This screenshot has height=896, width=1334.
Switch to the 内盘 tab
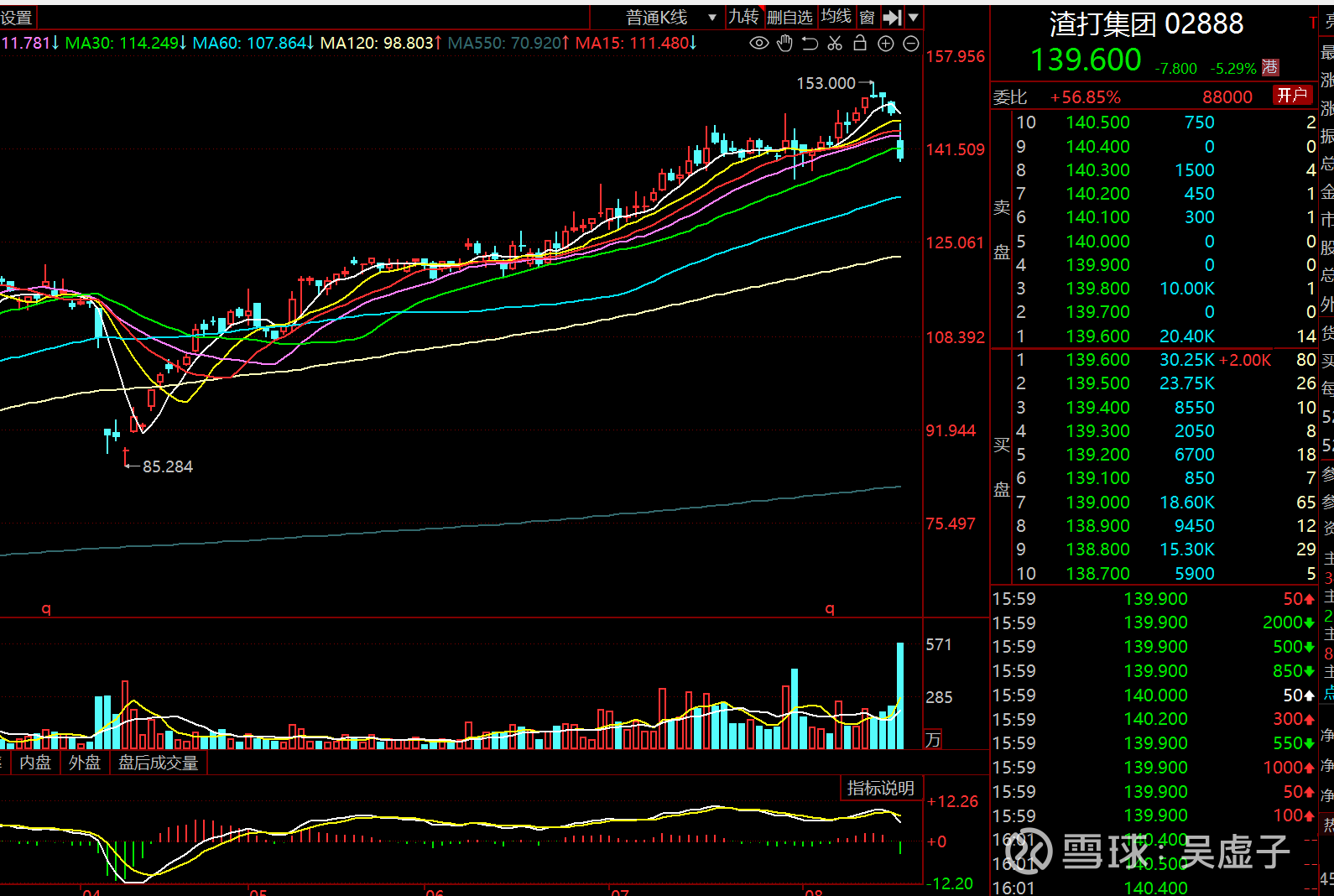click(x=35, y=762)
